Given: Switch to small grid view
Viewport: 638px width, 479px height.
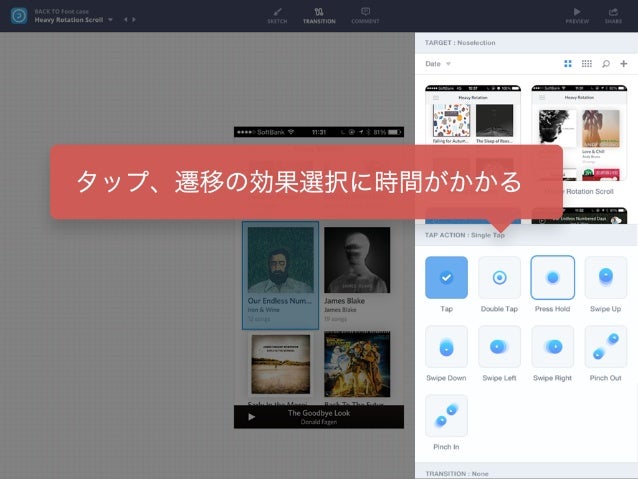Looking at the screenshot, I should click(x=586, y=63).
